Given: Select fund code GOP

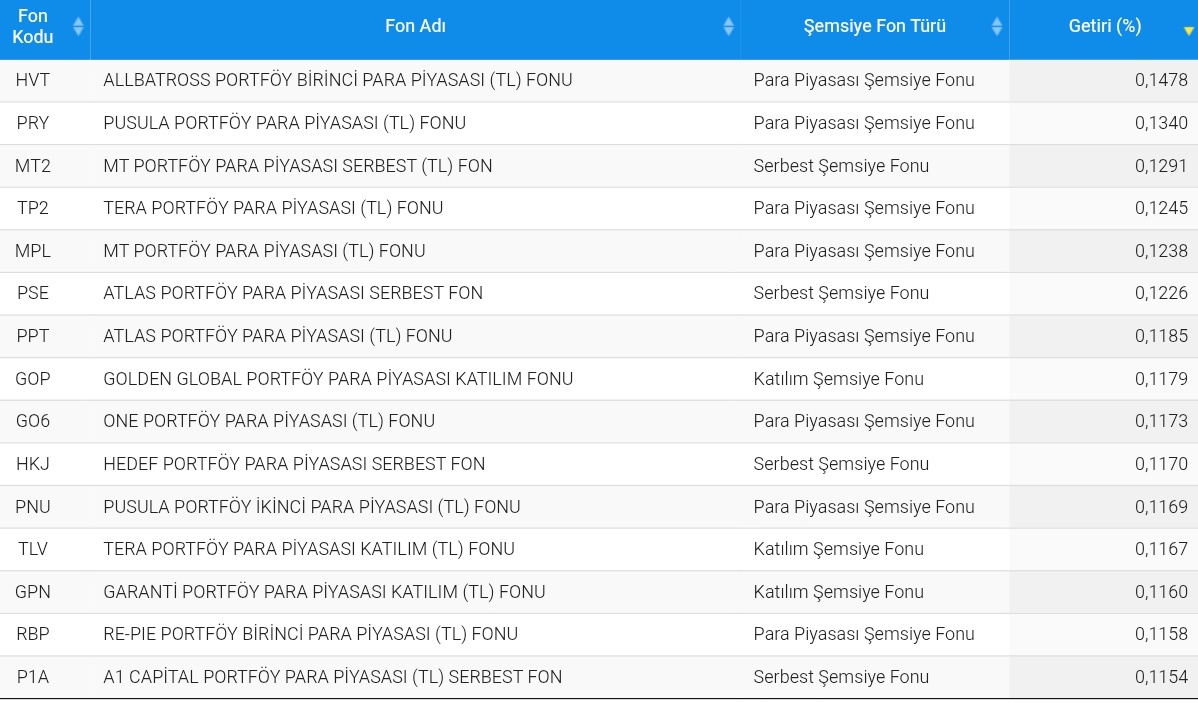Looking at the screenshot, I should click(33, 378).
